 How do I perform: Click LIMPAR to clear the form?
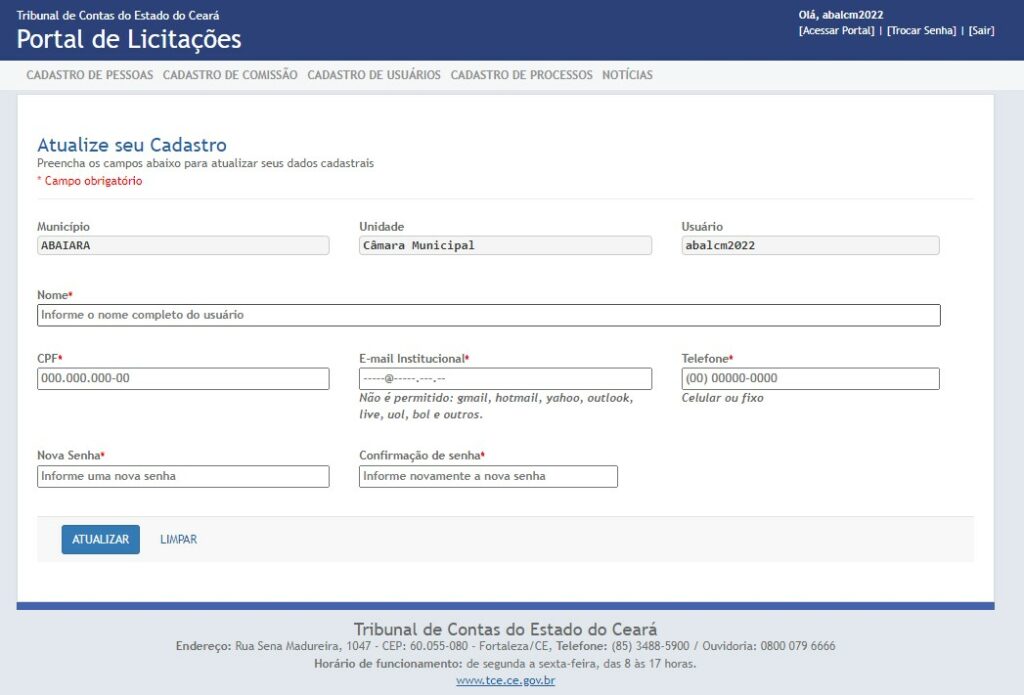[x=178, y=540]
